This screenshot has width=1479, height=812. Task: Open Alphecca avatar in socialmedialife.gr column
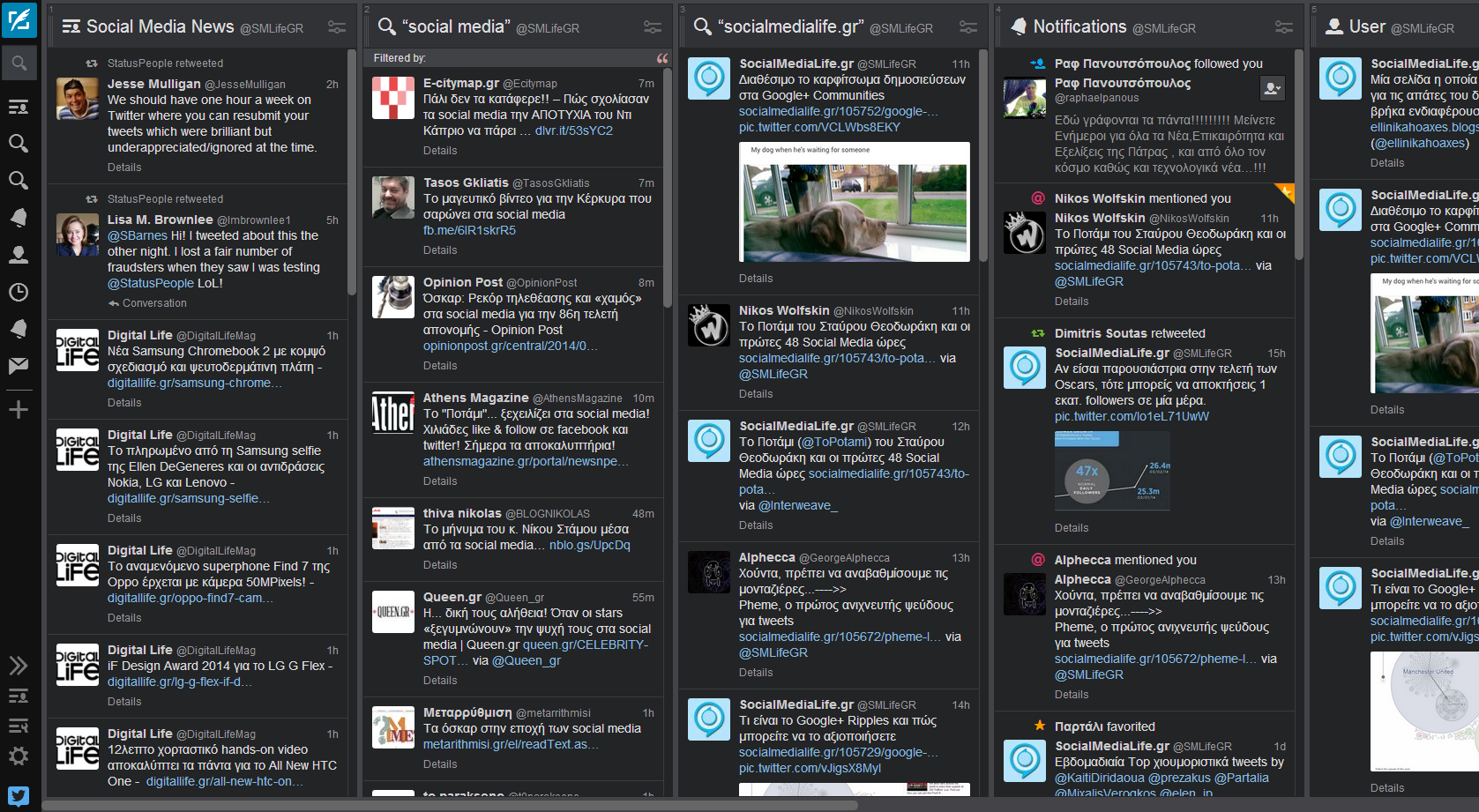point(709,572)
